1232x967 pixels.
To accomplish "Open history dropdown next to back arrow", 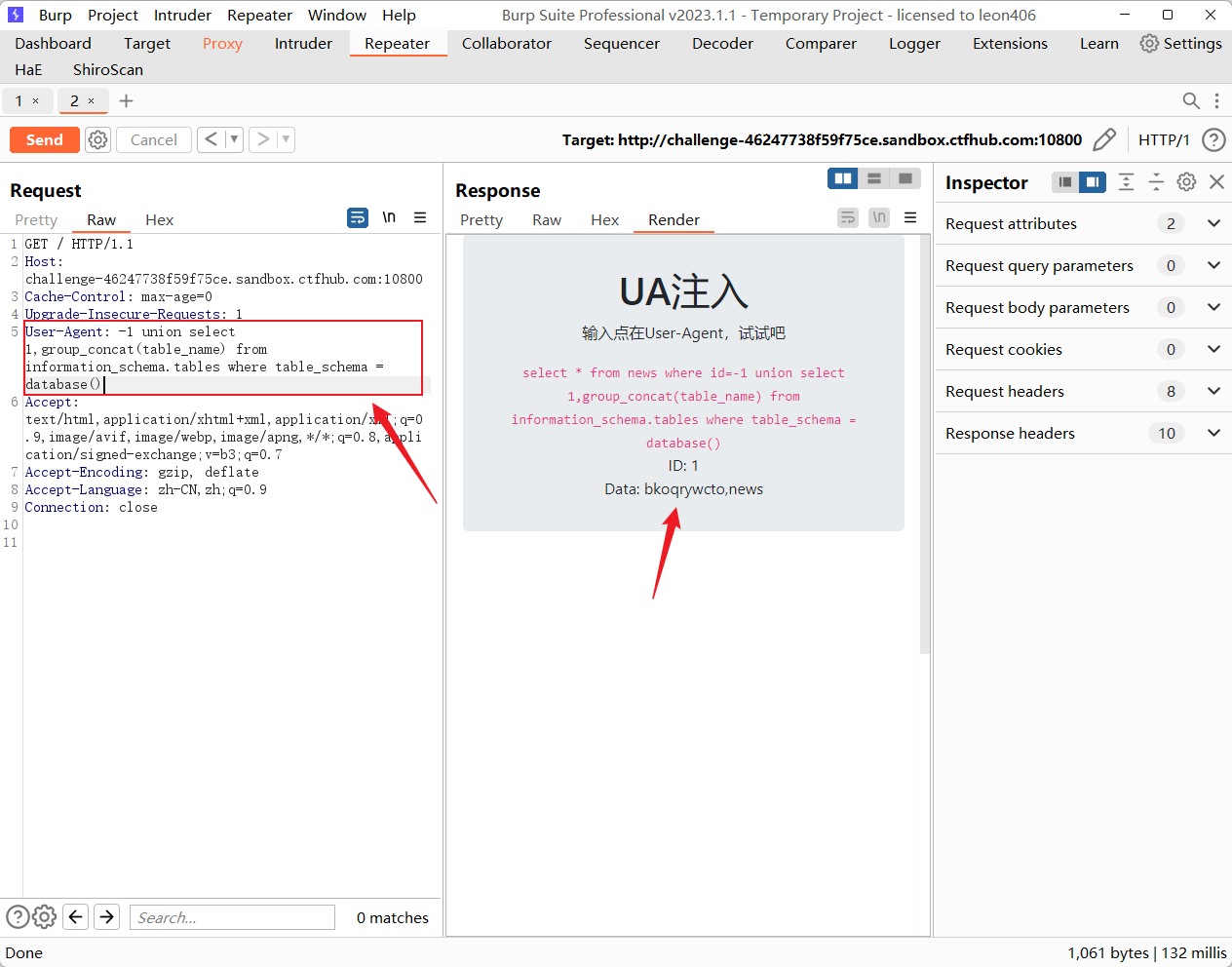I will coord(234,139).
